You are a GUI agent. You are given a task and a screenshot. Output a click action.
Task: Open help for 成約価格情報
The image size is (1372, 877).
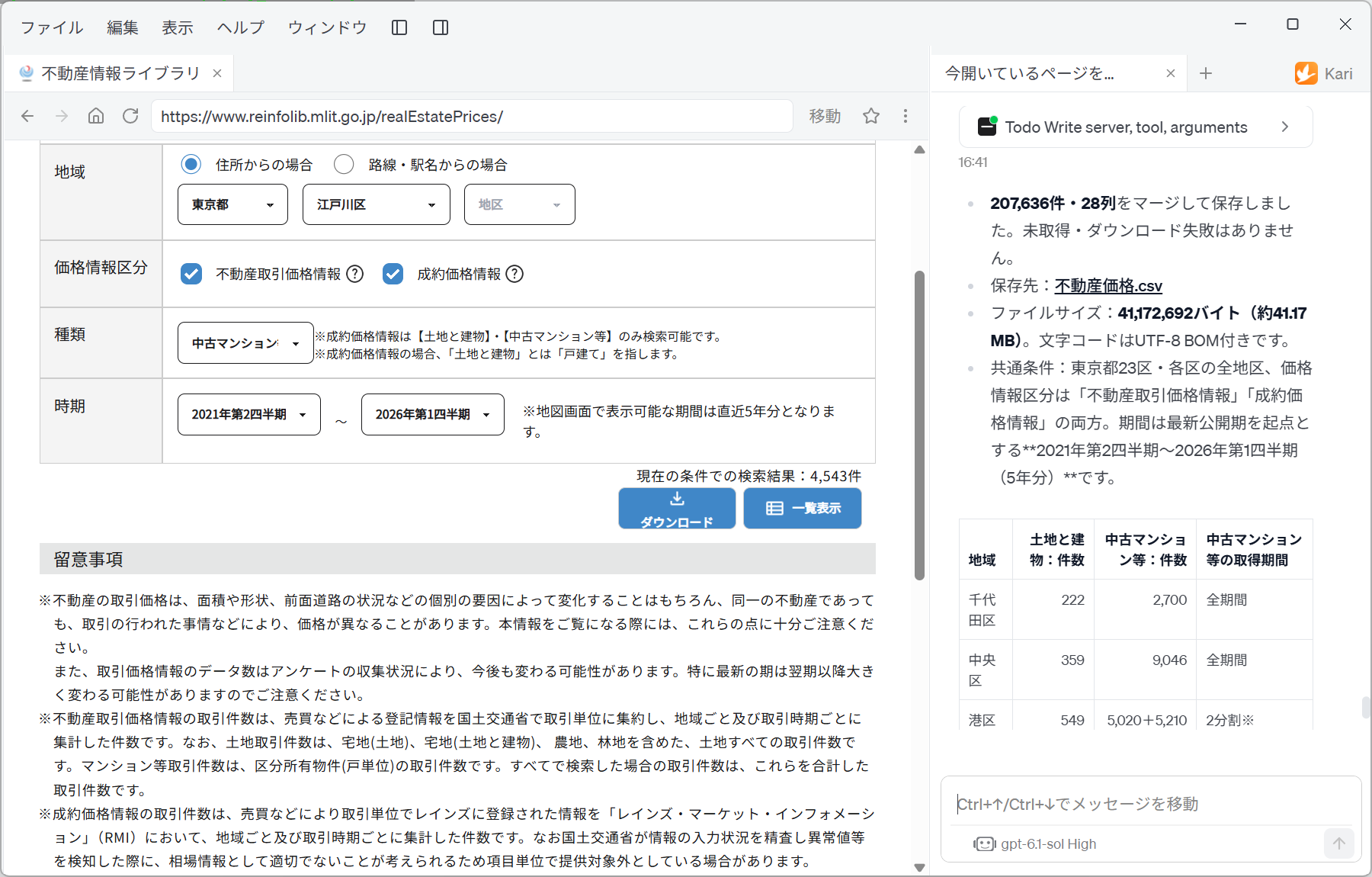[x=515, y=274]
